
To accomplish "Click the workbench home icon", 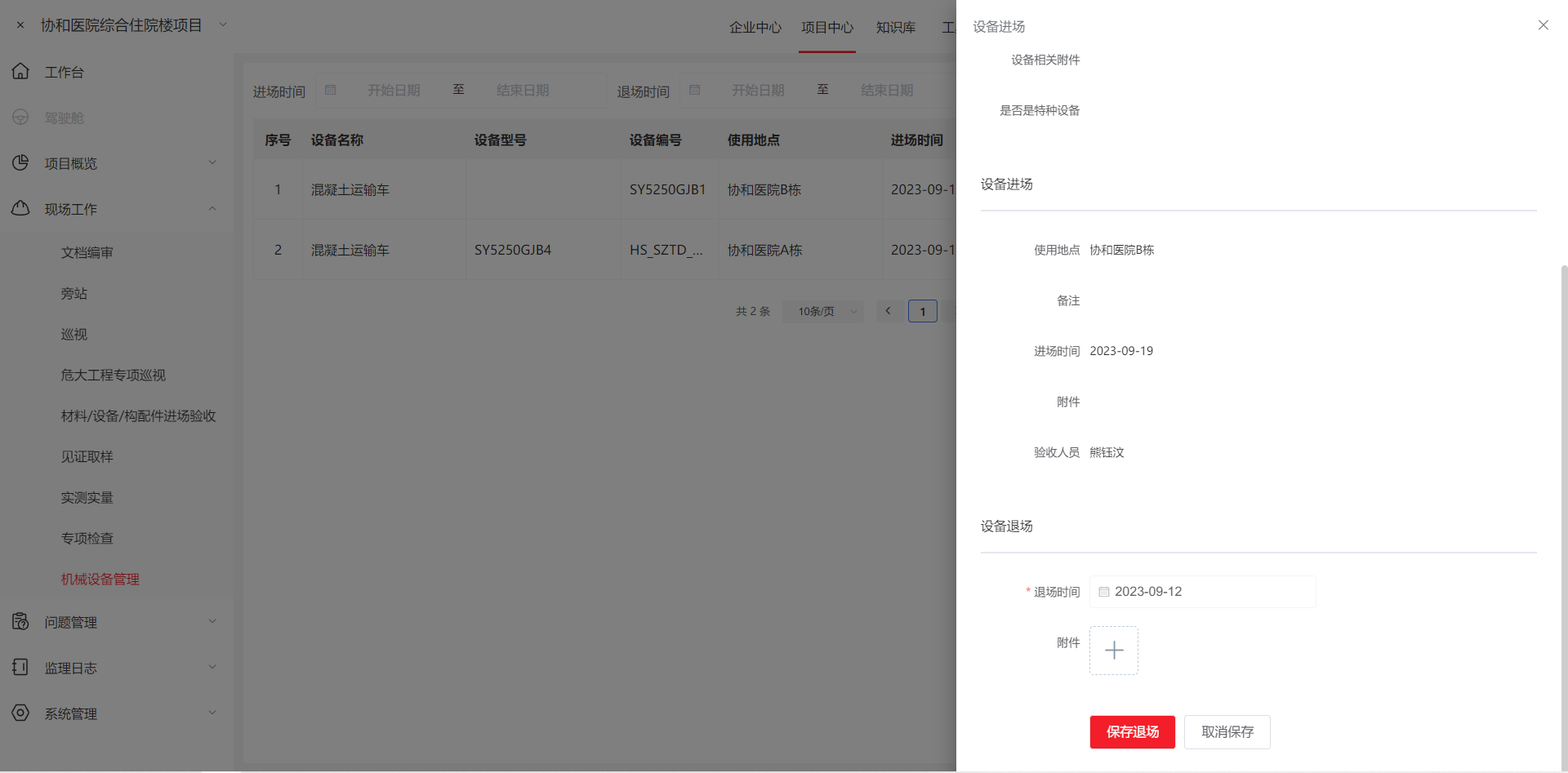I will [x=20, y=72].
